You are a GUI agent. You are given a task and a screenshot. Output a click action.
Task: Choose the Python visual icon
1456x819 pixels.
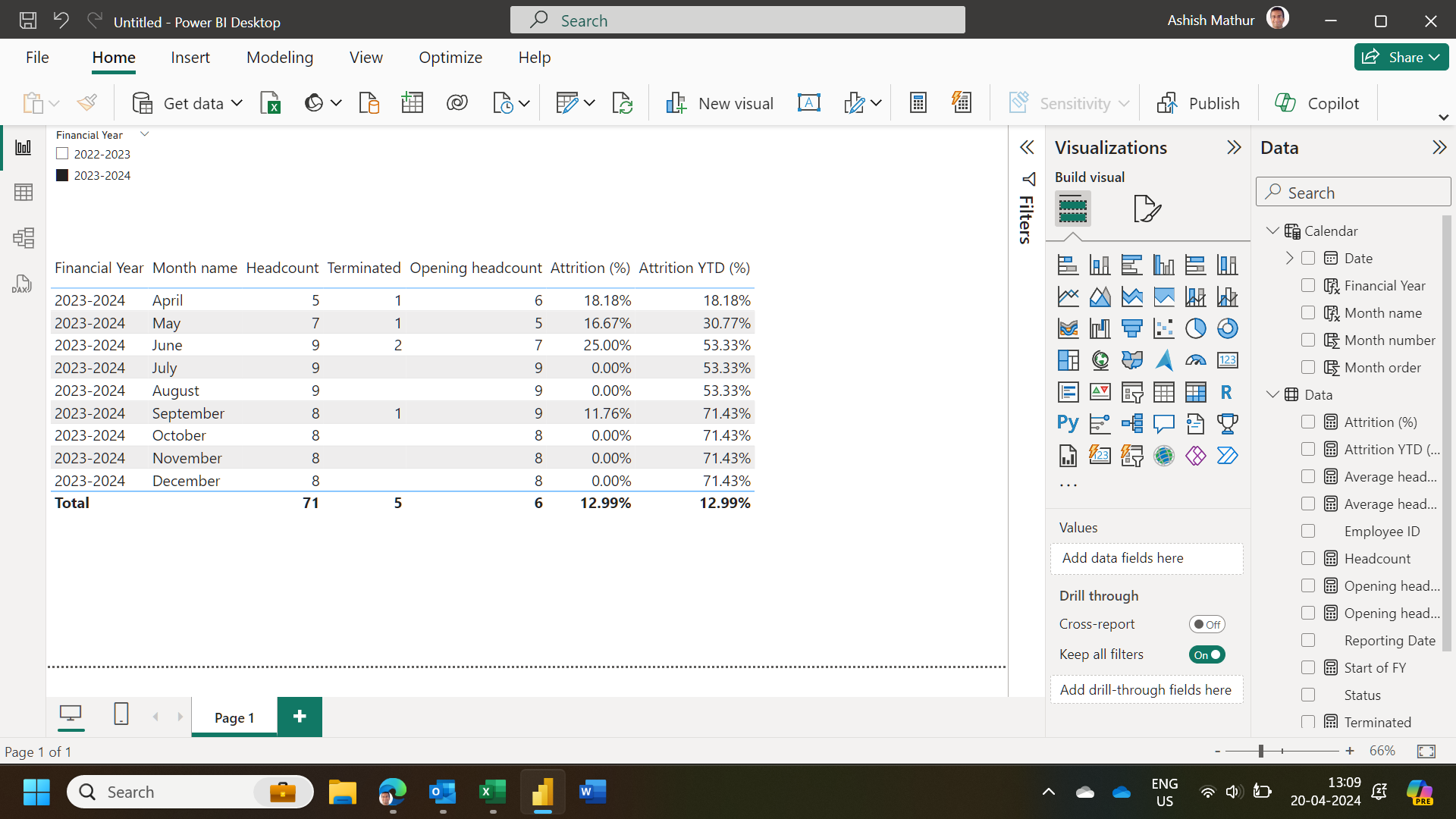coord(1068,423)
